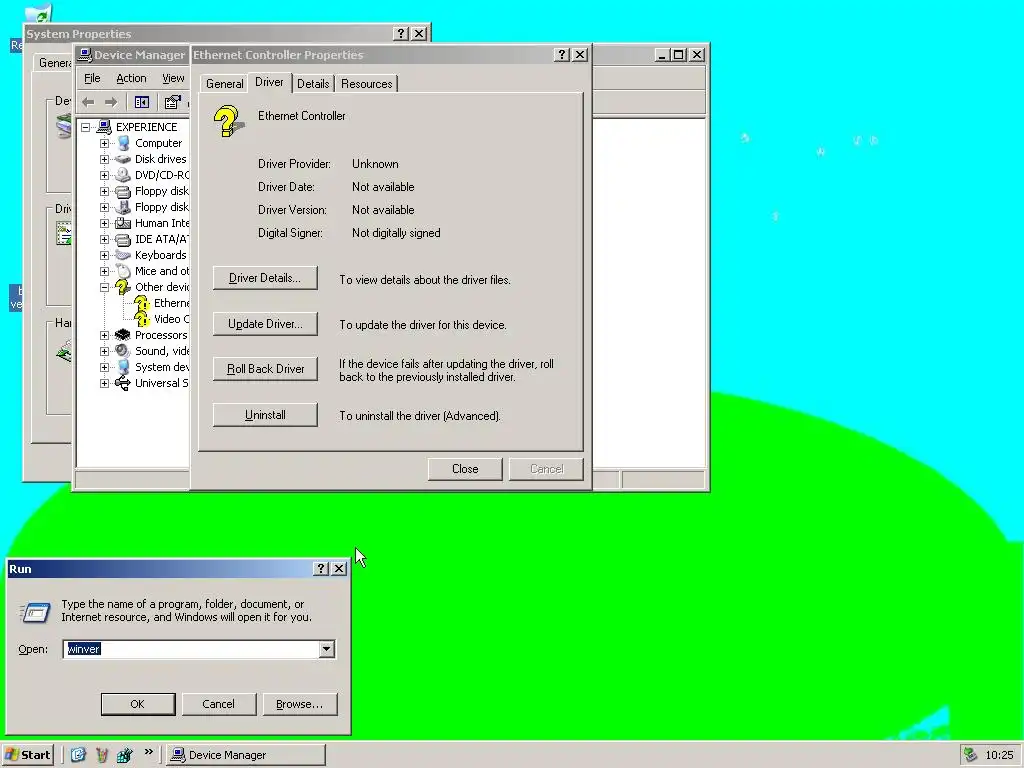1024x768 pixels.
Task: Click the Device Manager taskbar button
Action: (246, 755)
